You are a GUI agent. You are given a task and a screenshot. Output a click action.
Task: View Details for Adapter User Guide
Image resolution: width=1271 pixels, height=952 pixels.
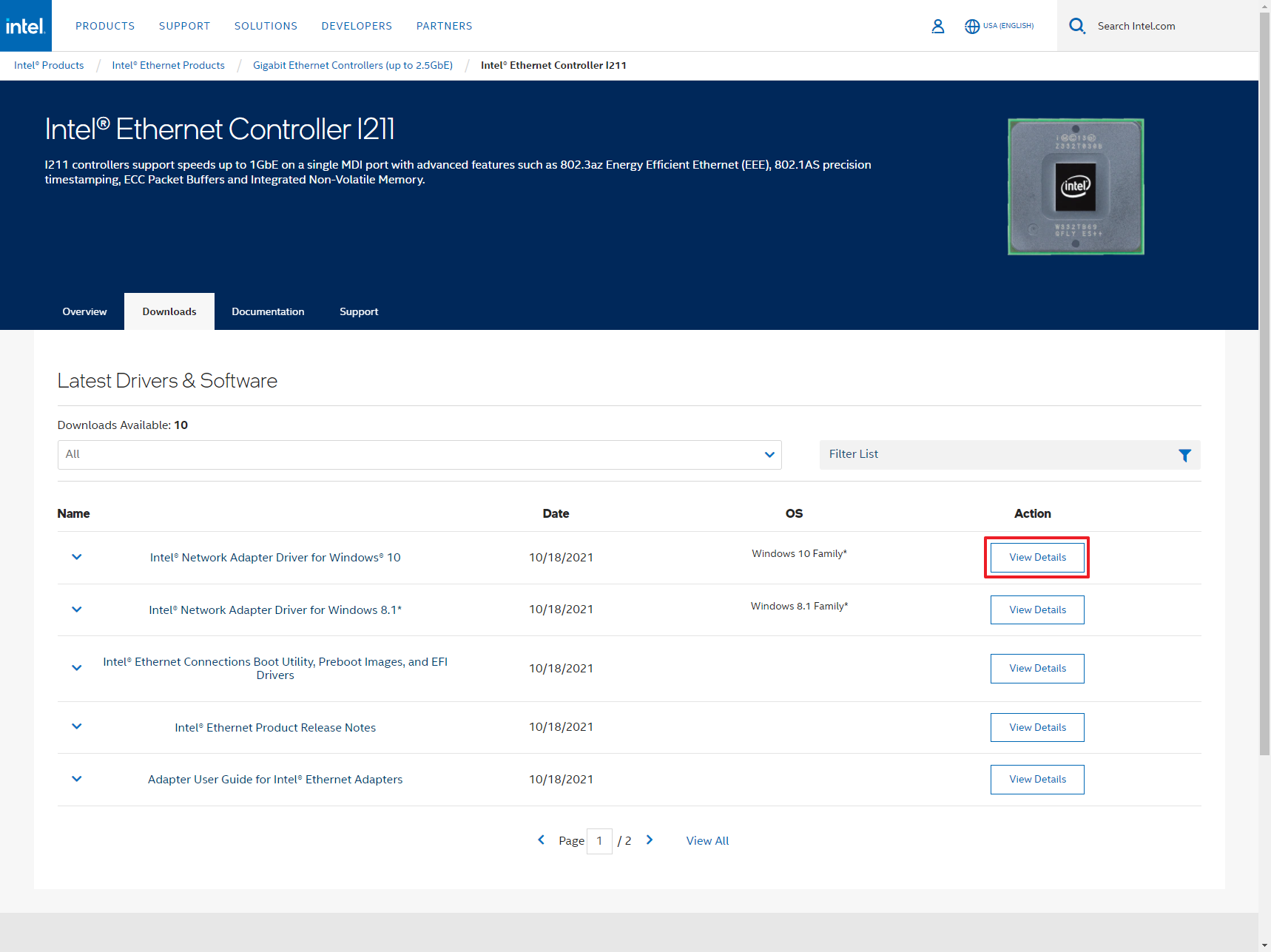tap(1037, 779)
